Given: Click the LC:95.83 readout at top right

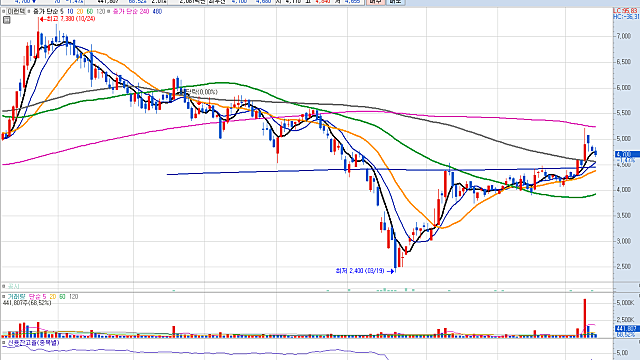Looking at the screenshot, I should (625, 11).
